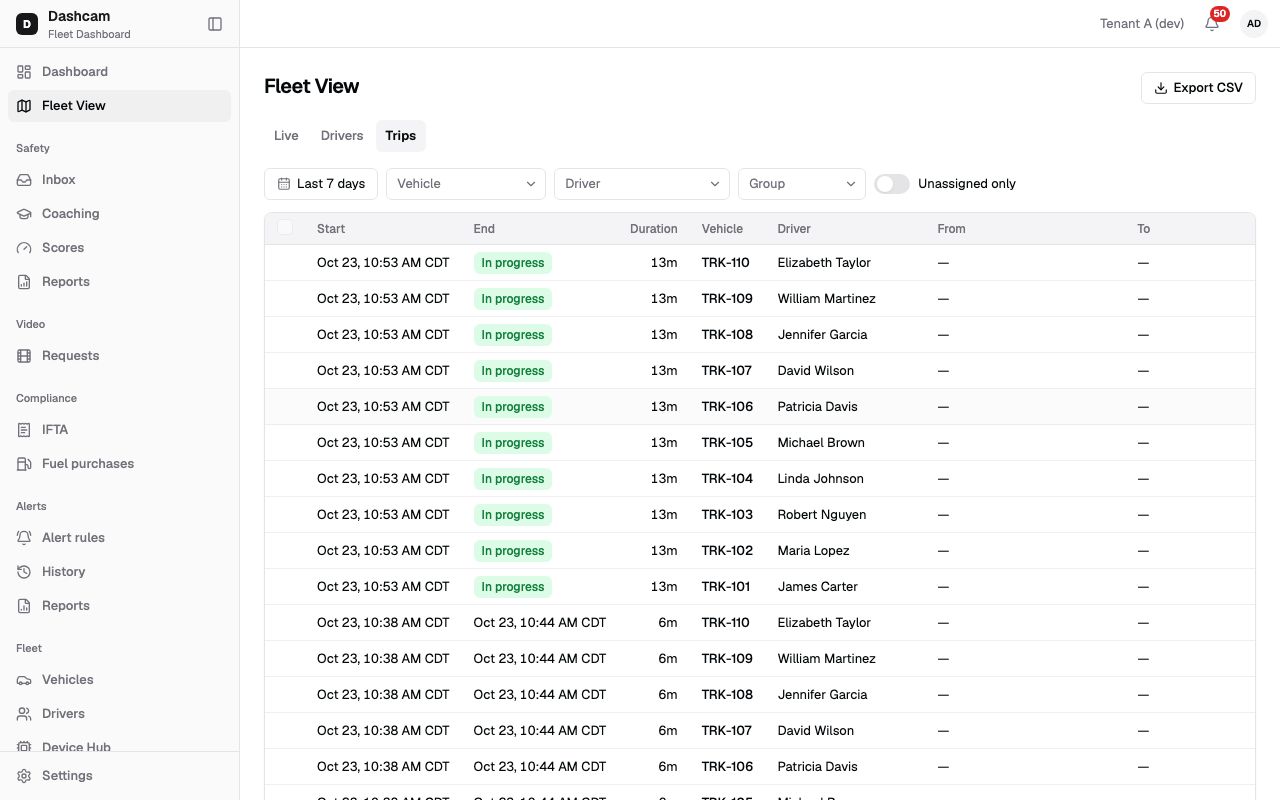Open Coaching via its graduation cap icon

(24, 214)
